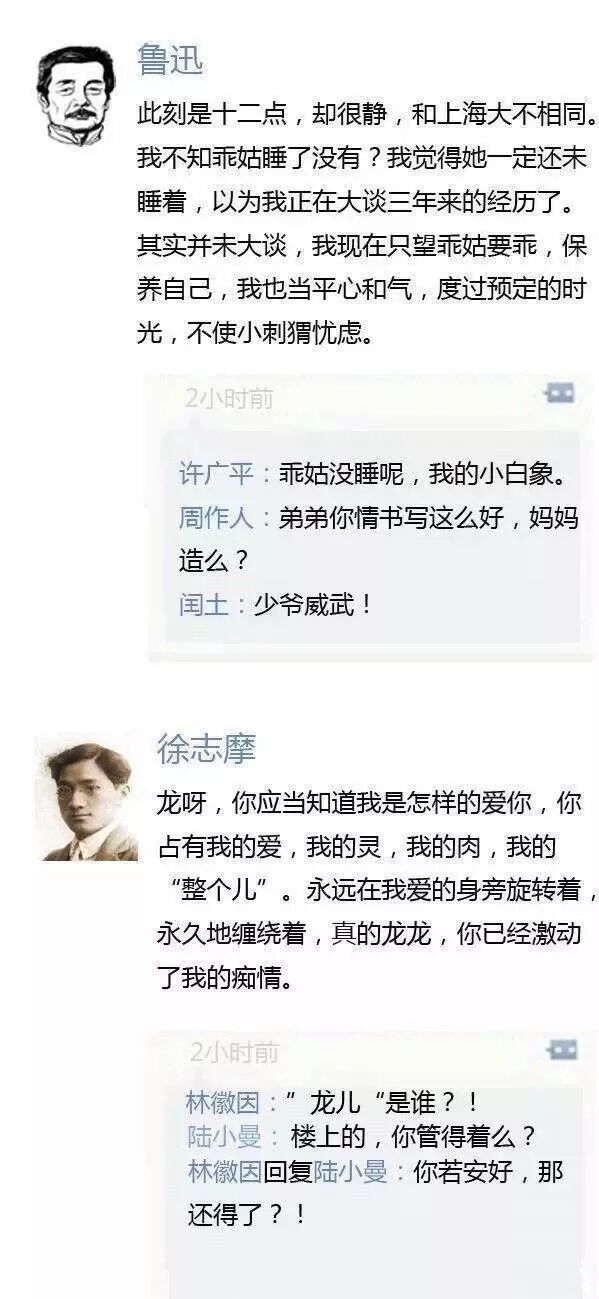Open the 徐志摩 profile name

coord(206,749)
